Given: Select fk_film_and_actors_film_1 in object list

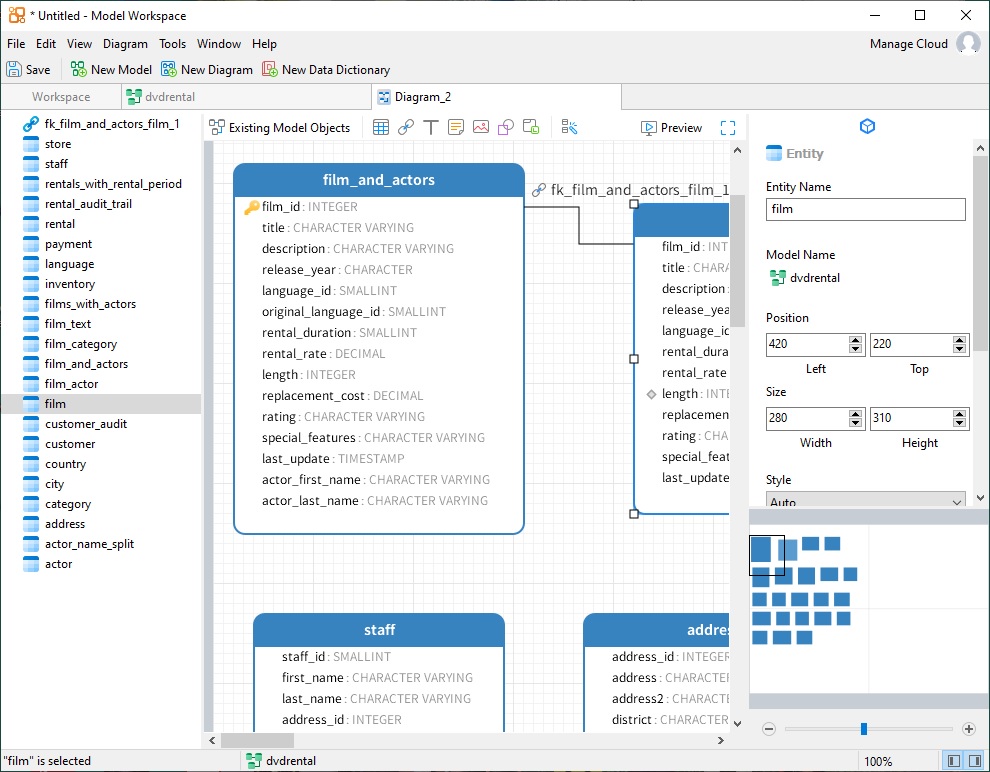Looking at the screenshot, I should click(x=101, y=124).
